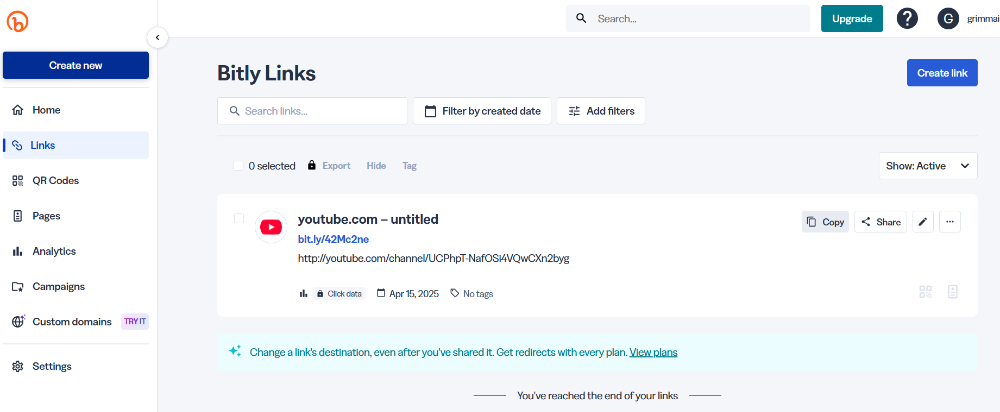Viewport: 1000px width, 412px height.
Task: Open Custom domains in the sidebar
Action: (76, 321)
